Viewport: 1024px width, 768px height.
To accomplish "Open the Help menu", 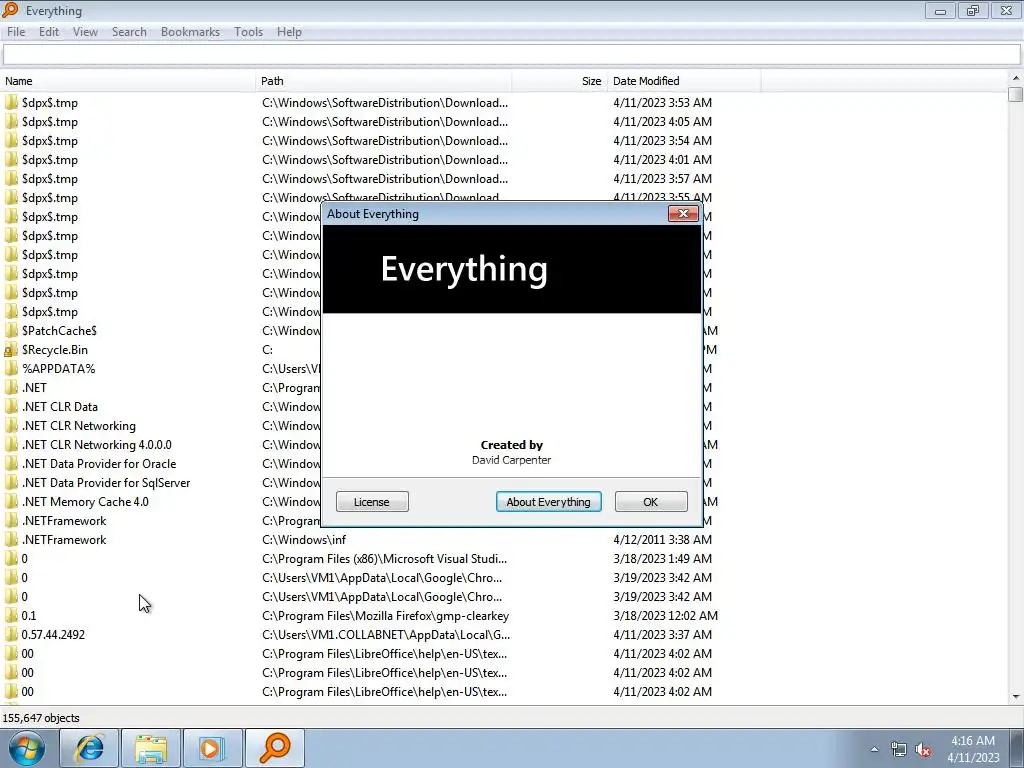I will 289,32.
